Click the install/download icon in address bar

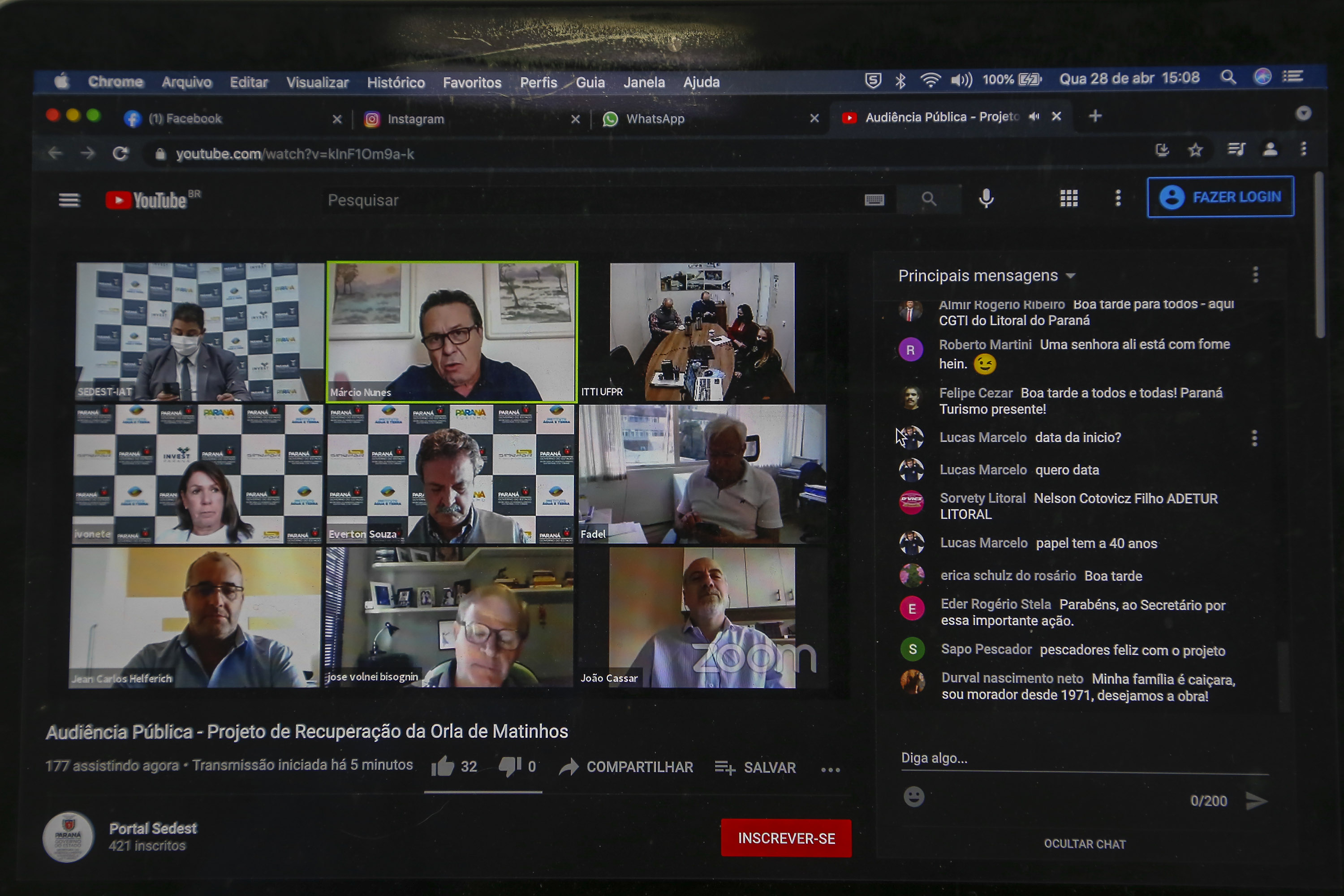[x=1162, y=150]
